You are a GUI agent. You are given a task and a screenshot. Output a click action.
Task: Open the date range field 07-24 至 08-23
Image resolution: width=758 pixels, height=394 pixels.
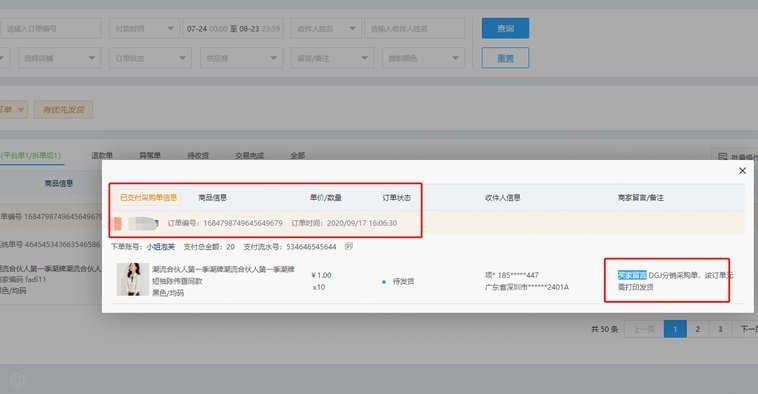[233, 29]
